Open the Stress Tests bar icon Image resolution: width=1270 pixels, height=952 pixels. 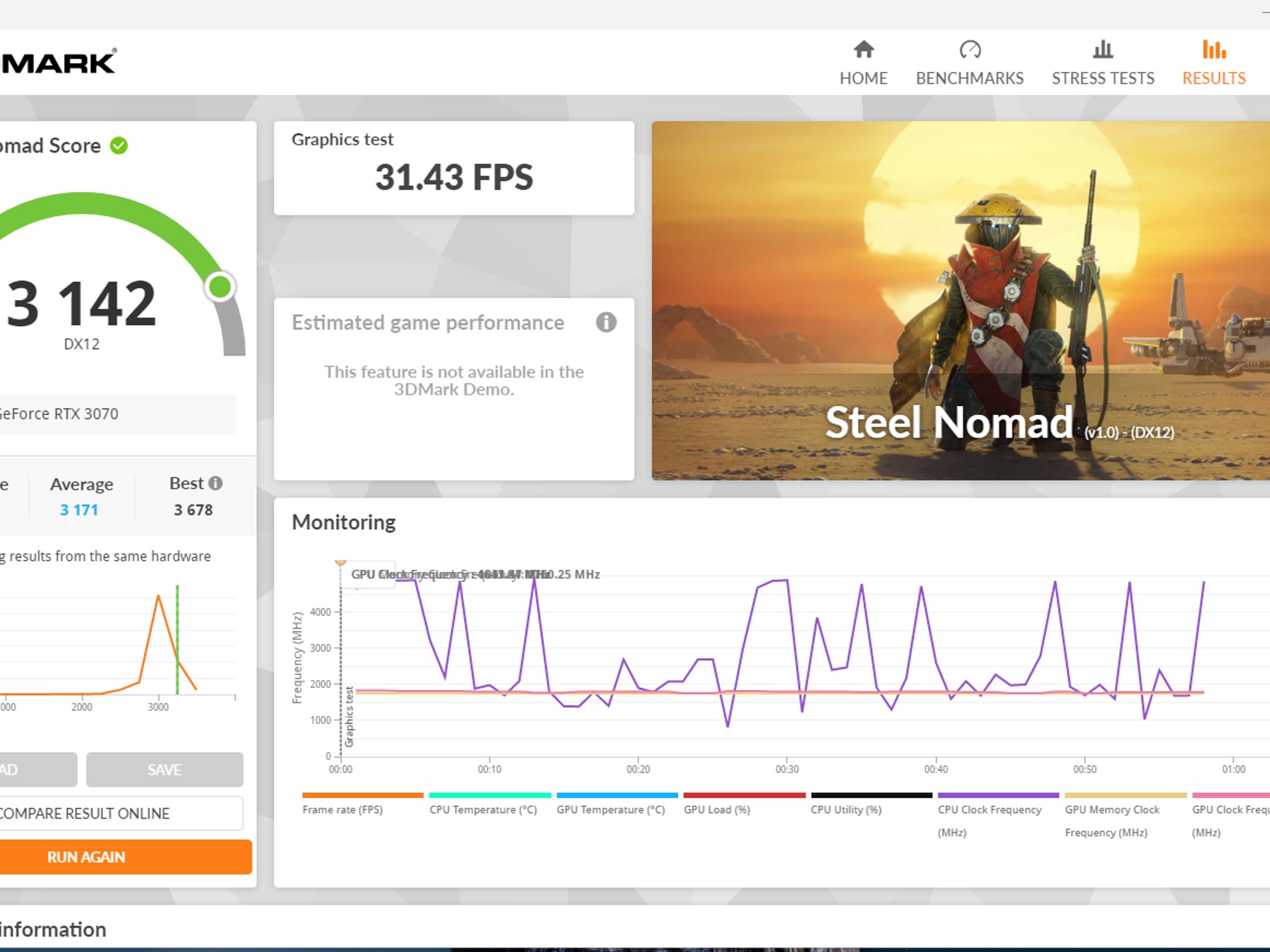click(x=1103, y=50)
